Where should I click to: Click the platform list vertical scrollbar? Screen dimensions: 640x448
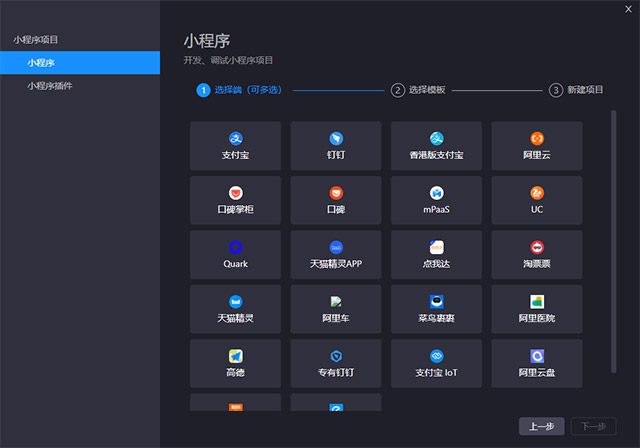tap(613, 241)
